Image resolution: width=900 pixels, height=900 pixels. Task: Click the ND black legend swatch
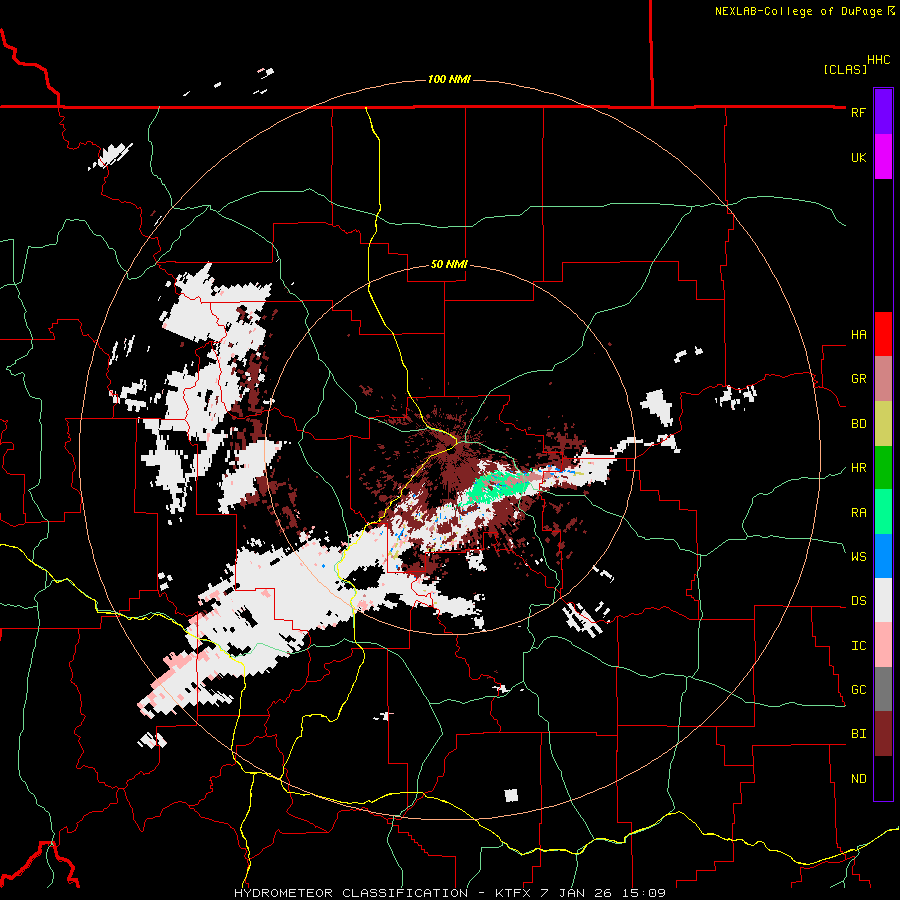(x=883, y=778)
